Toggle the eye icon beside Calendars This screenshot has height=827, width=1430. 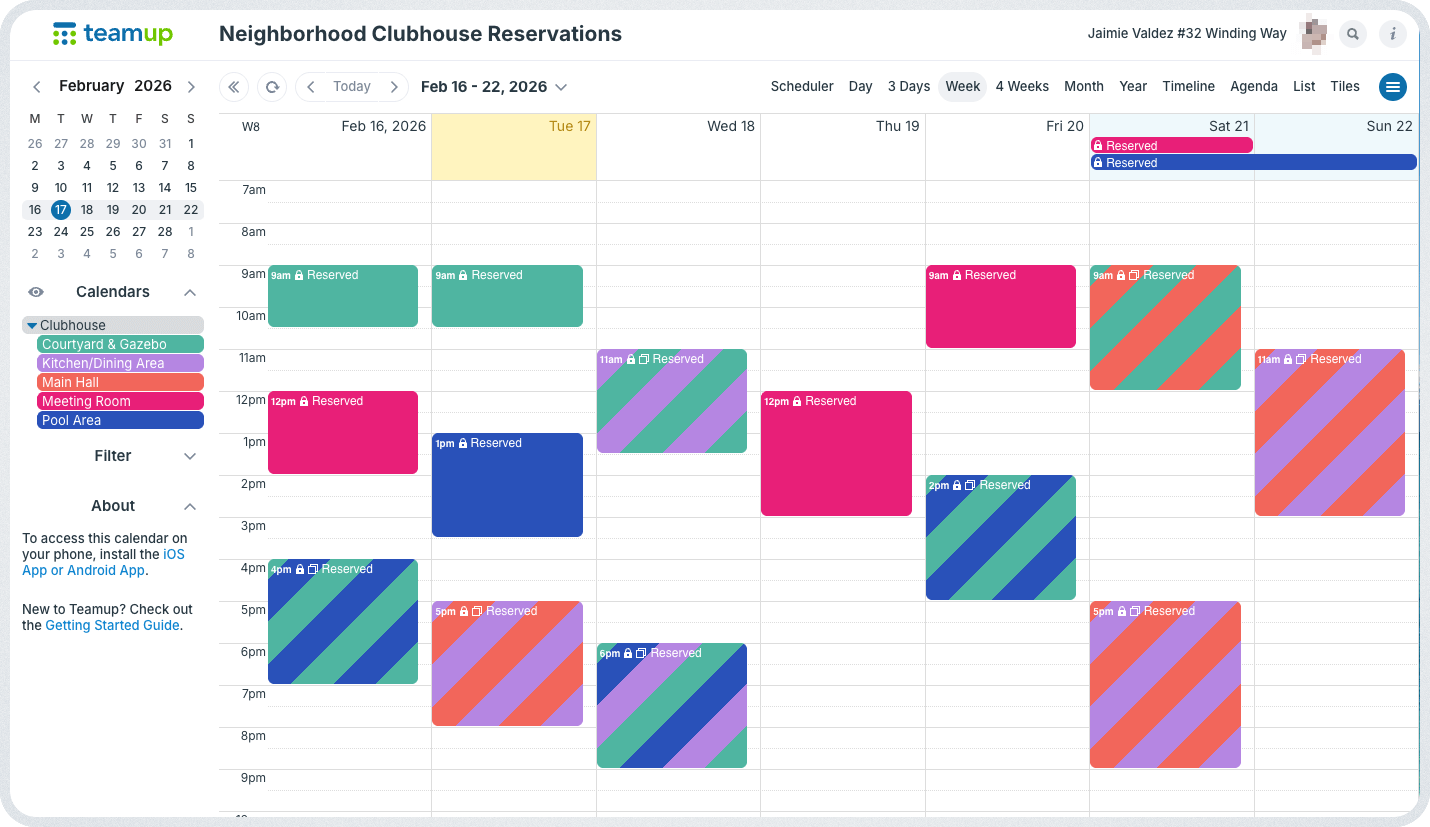pyautogui.click(x=36, y=292)
